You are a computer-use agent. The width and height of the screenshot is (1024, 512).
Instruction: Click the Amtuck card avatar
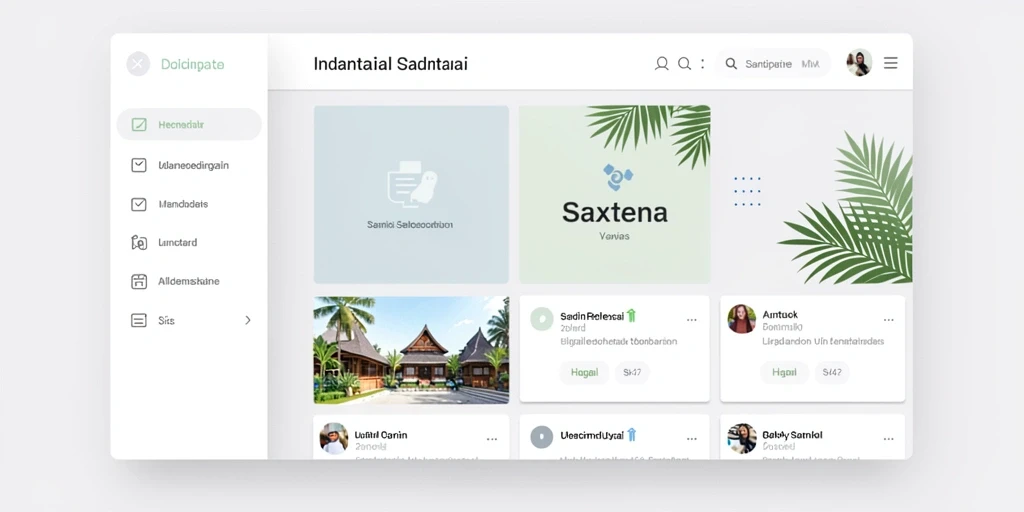tap(742, 319)
